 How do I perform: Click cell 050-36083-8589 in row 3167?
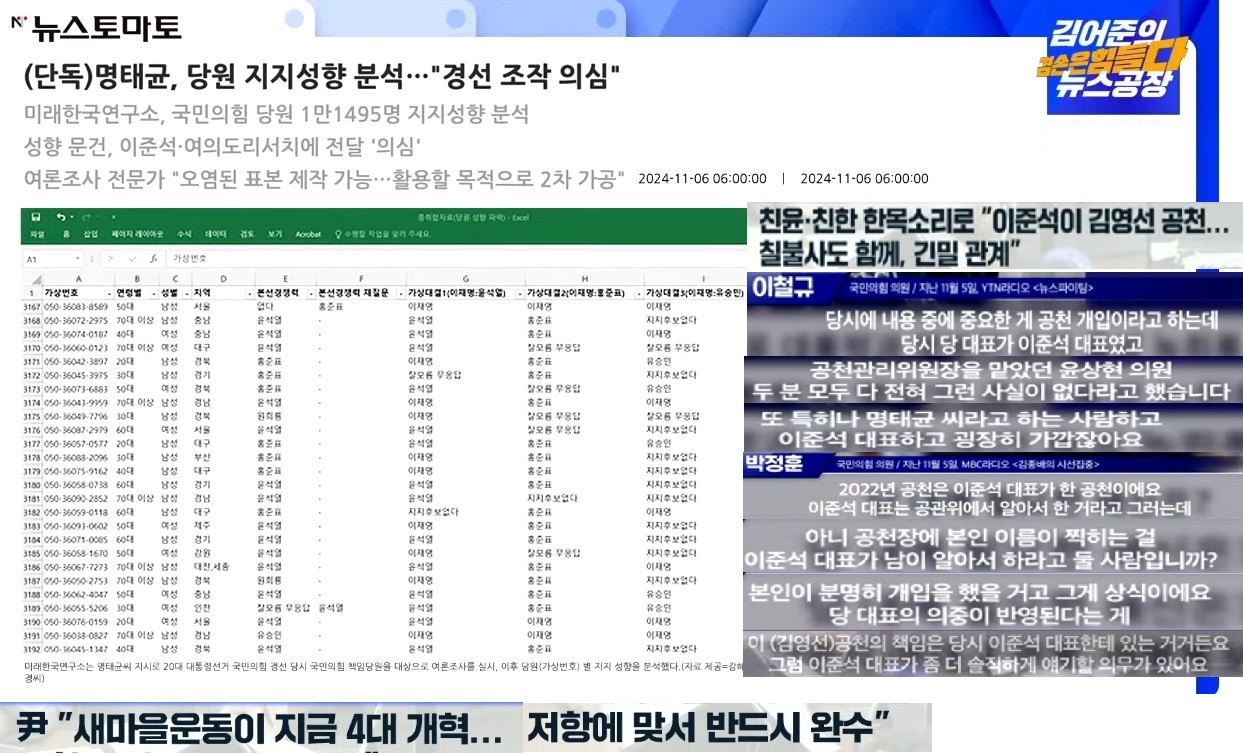[76, 306]
